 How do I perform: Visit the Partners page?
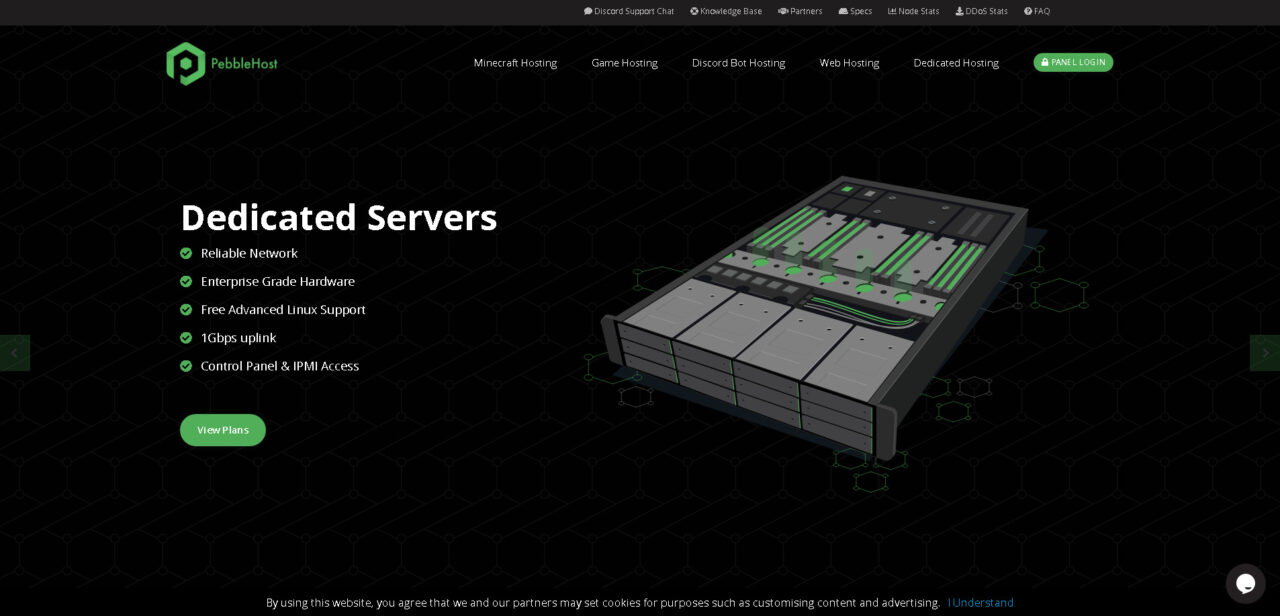tap(800, 11)
